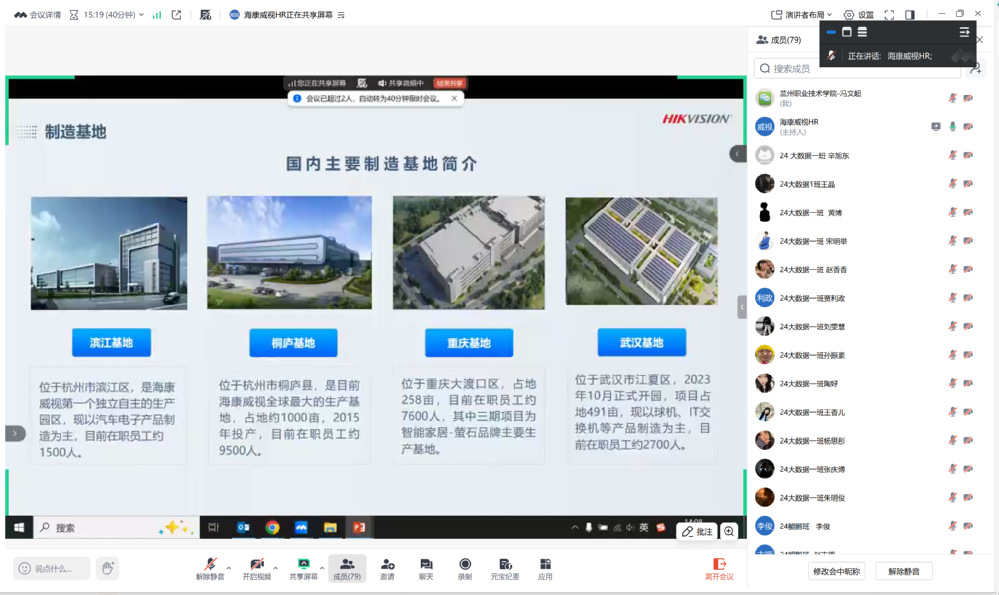Collapse the members panel using the side arrow
Image resolution: width=999 pixels, height=595 pixels.
pos(742,307)
